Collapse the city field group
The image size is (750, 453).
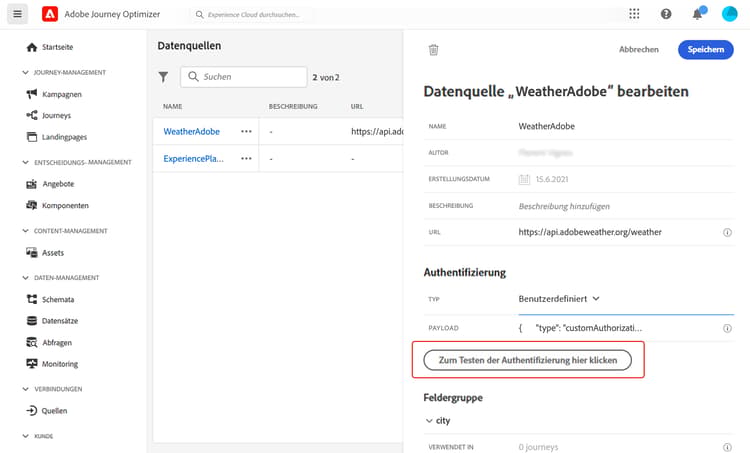pyautogui.click(x=429, y=421)
